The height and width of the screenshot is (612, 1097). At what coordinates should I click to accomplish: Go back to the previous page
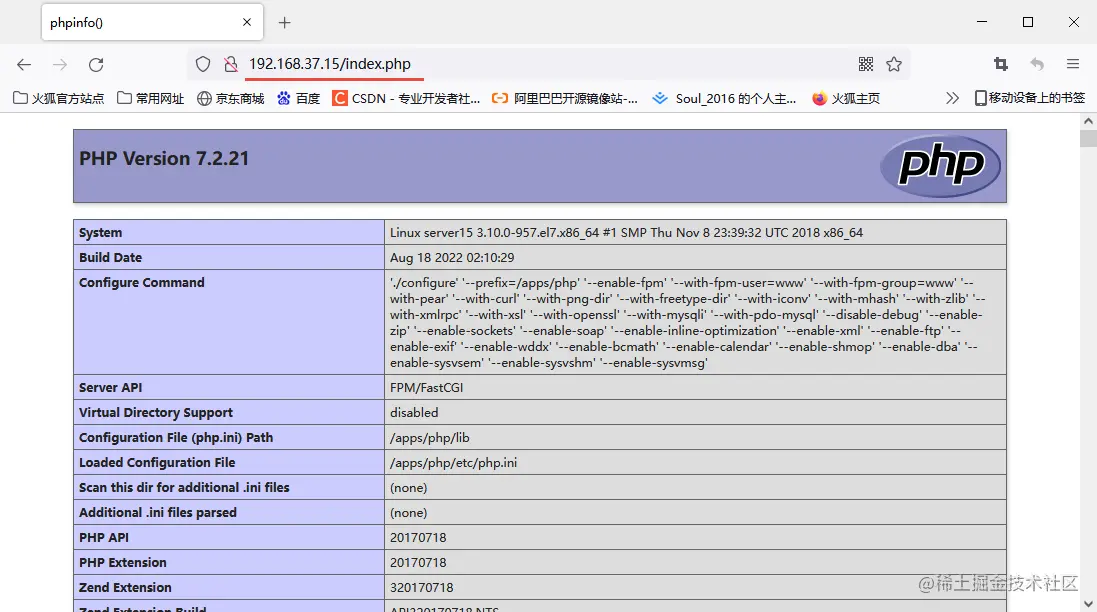pyautogui.click(x=24, y=64)
